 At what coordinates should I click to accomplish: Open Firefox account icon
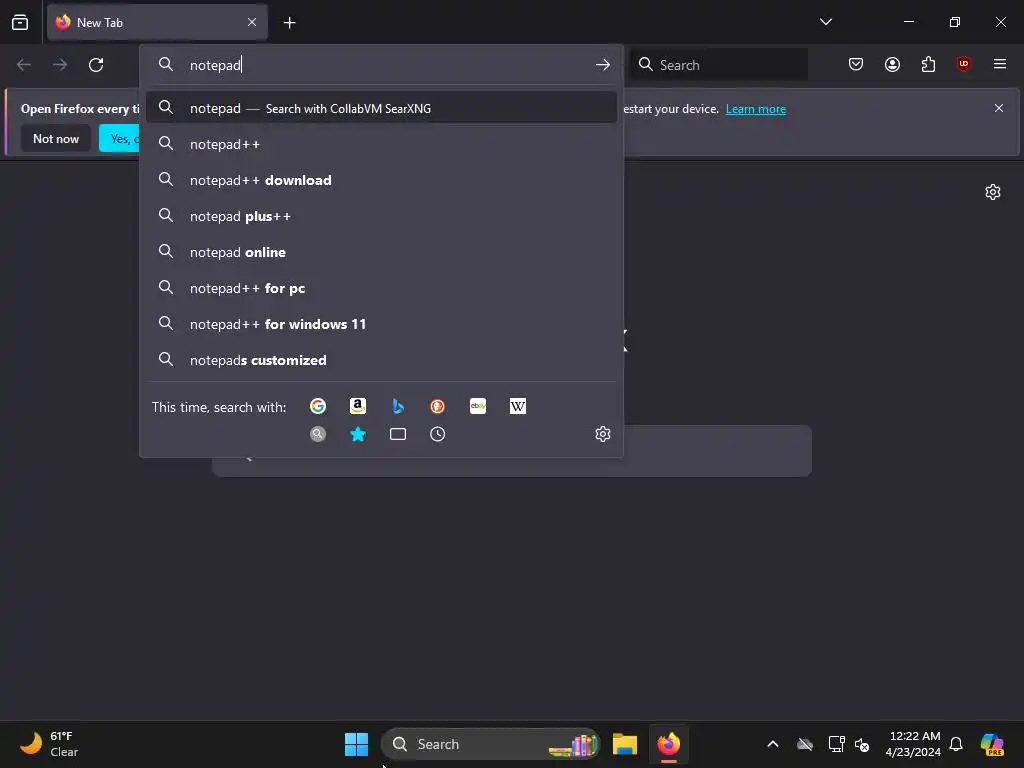pyautogui.click(x=892, y=65)
